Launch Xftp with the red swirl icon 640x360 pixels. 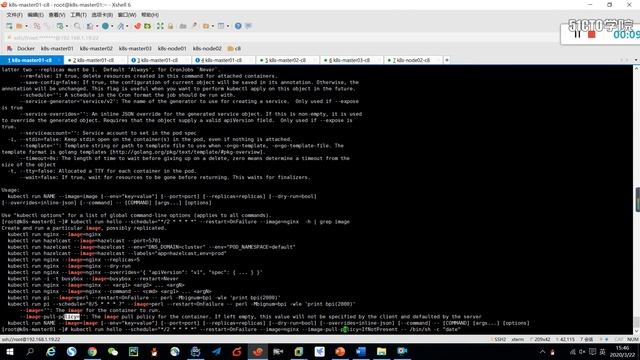(x=138, y=26)
